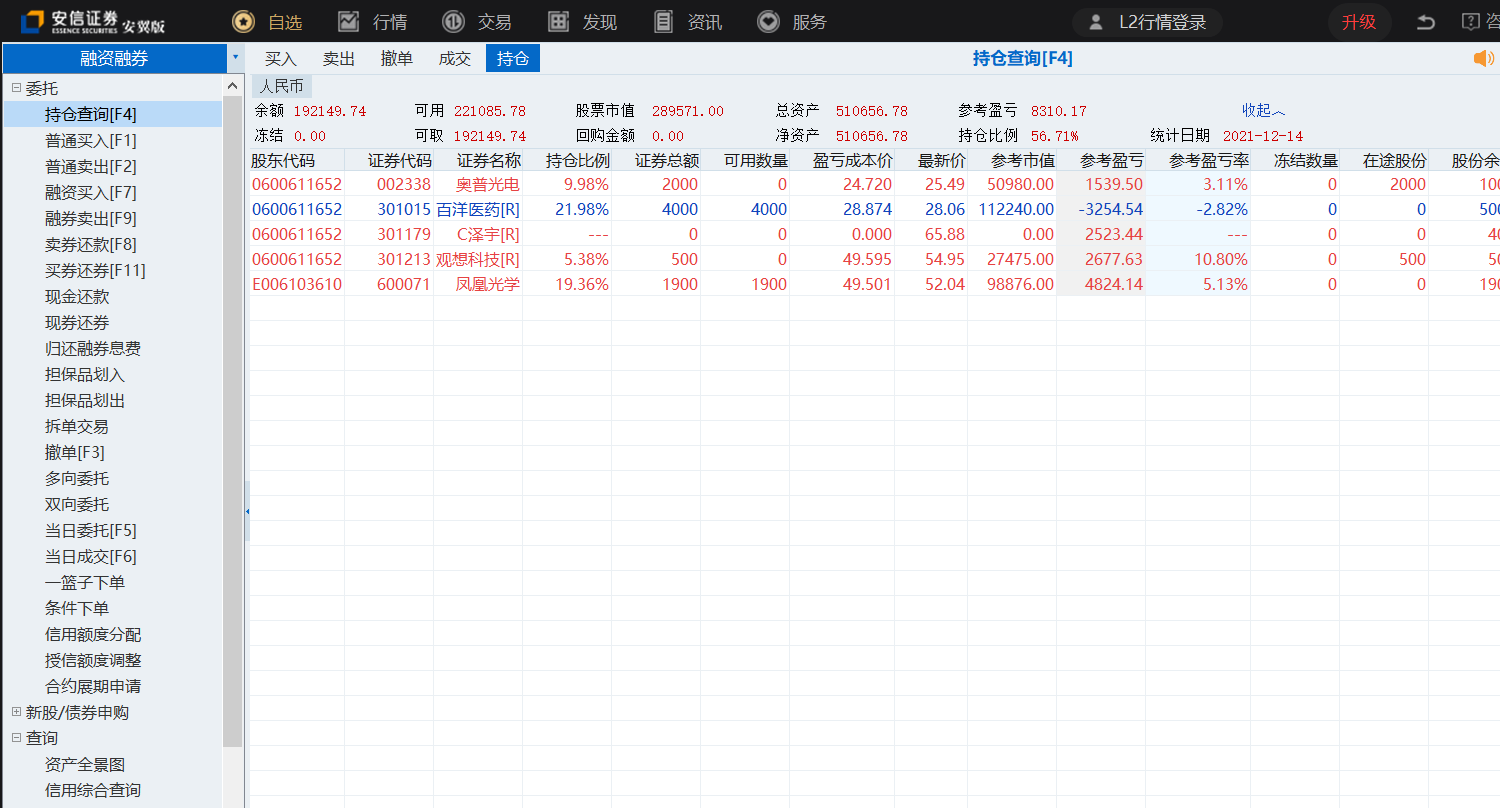The width and height of the screenshot is (1500, 808).
Task: Expand the 新股/债券申购 tree group
Action: point(16,712)
